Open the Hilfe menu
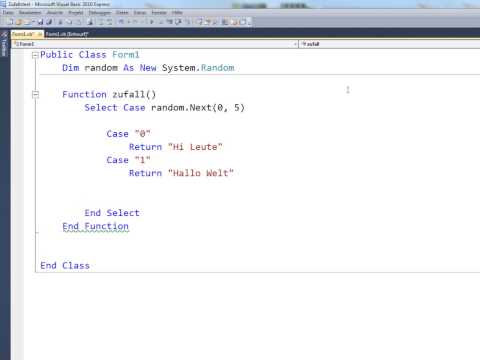Viewport: 480px width, 360px height. pyautogui.click(x=177, y=12)
